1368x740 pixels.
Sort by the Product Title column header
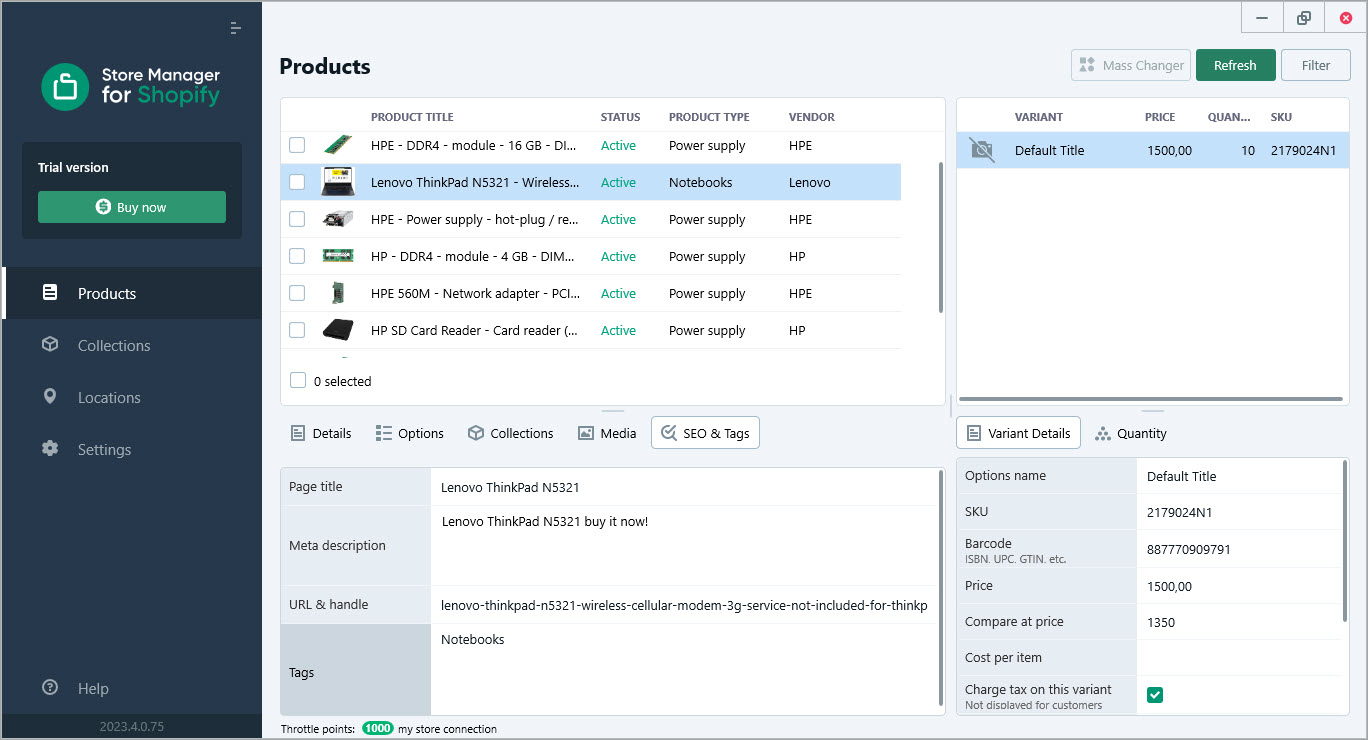[x=411, y=117]
